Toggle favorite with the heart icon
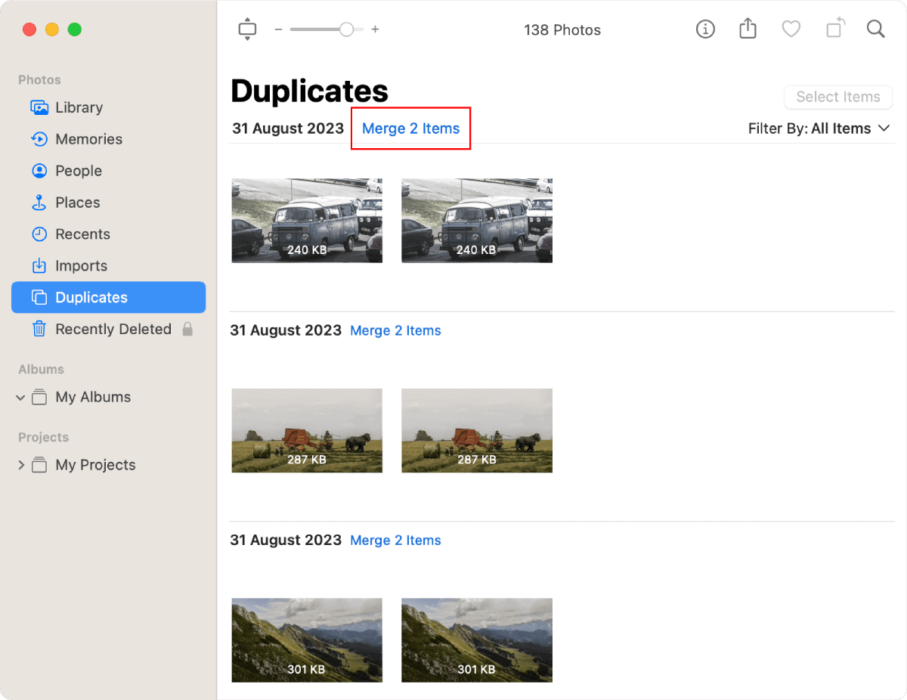Image resolution: width=907 pixels, height=700 pixels. point(791,29)
